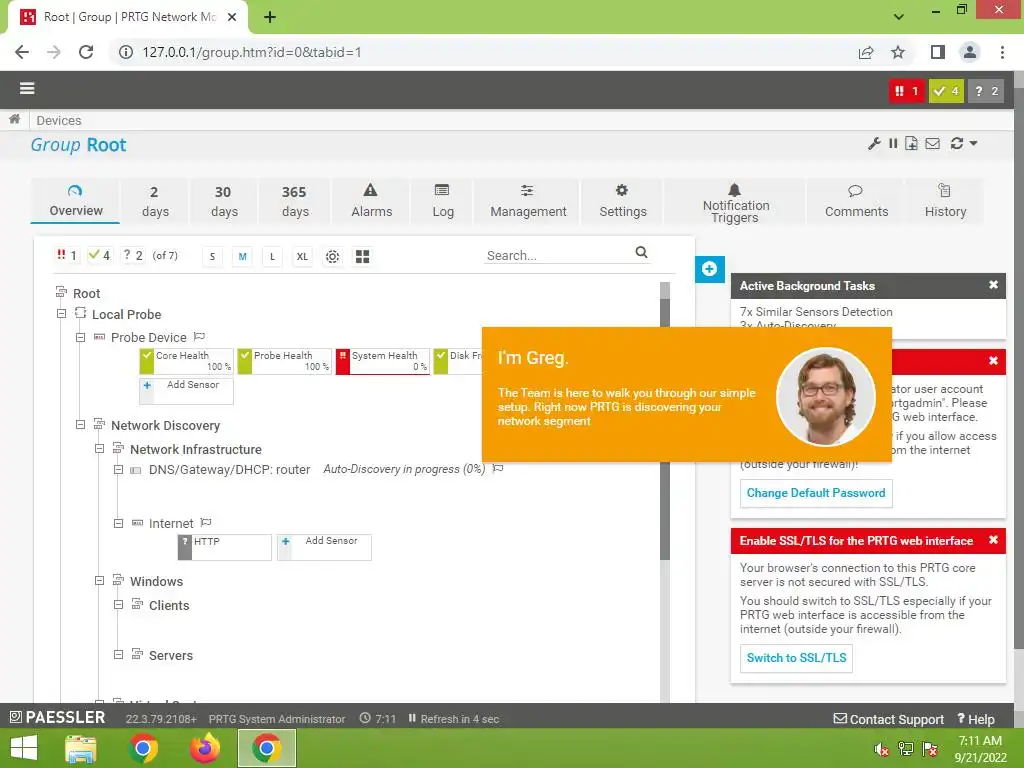Click Change Default Password button
Screen dimensions: 1024x768
[816, 493]
